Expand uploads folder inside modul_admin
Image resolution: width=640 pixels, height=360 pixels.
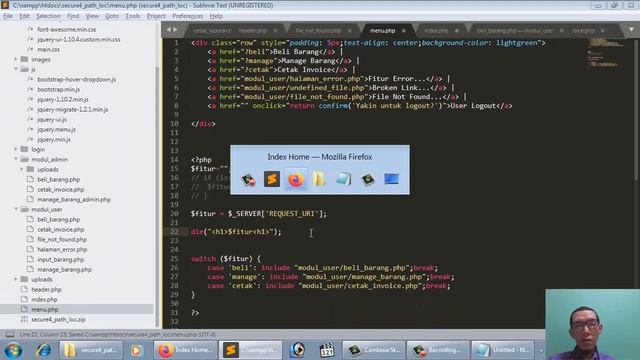coord(22,169)
